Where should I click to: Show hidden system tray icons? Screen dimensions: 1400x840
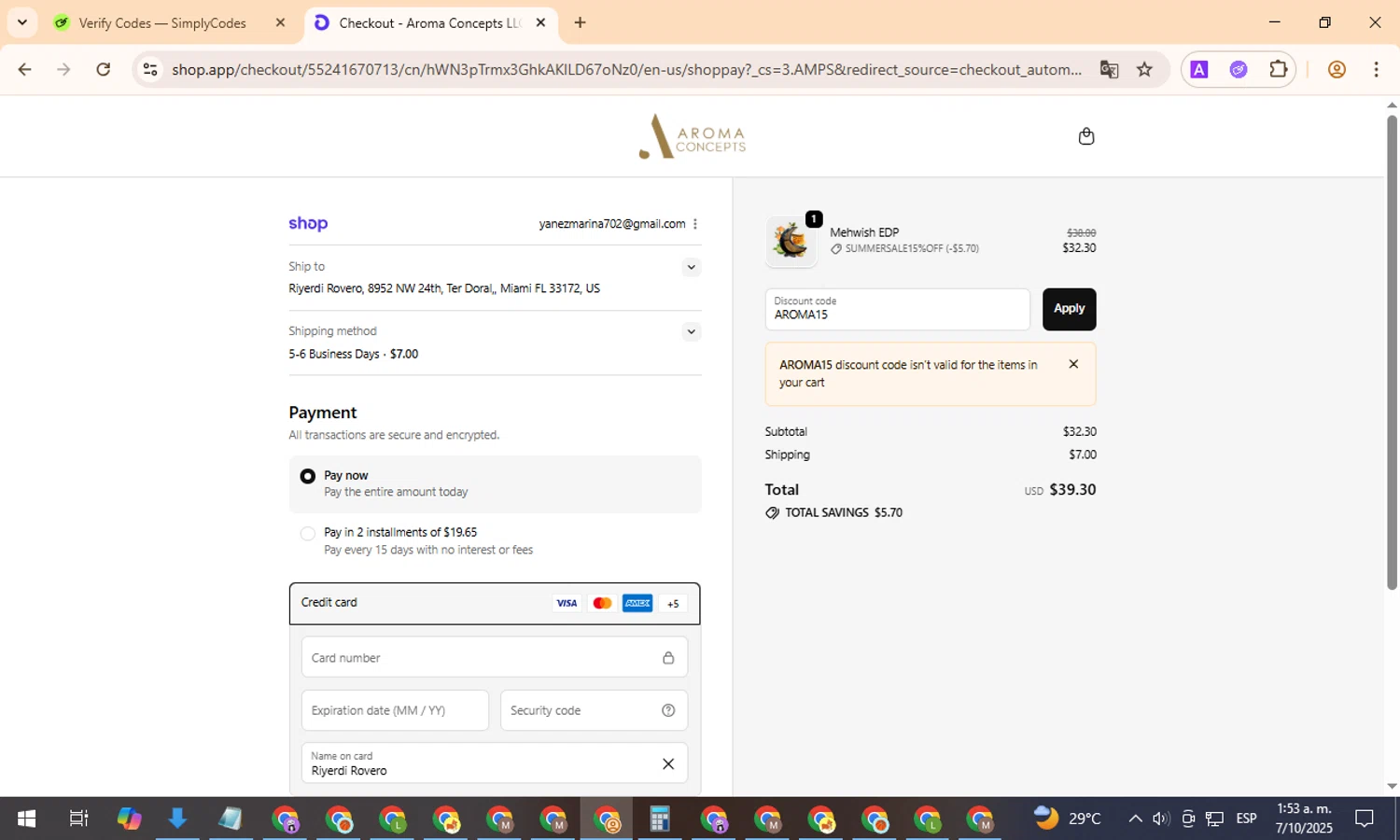click(x=1135, y=819)
